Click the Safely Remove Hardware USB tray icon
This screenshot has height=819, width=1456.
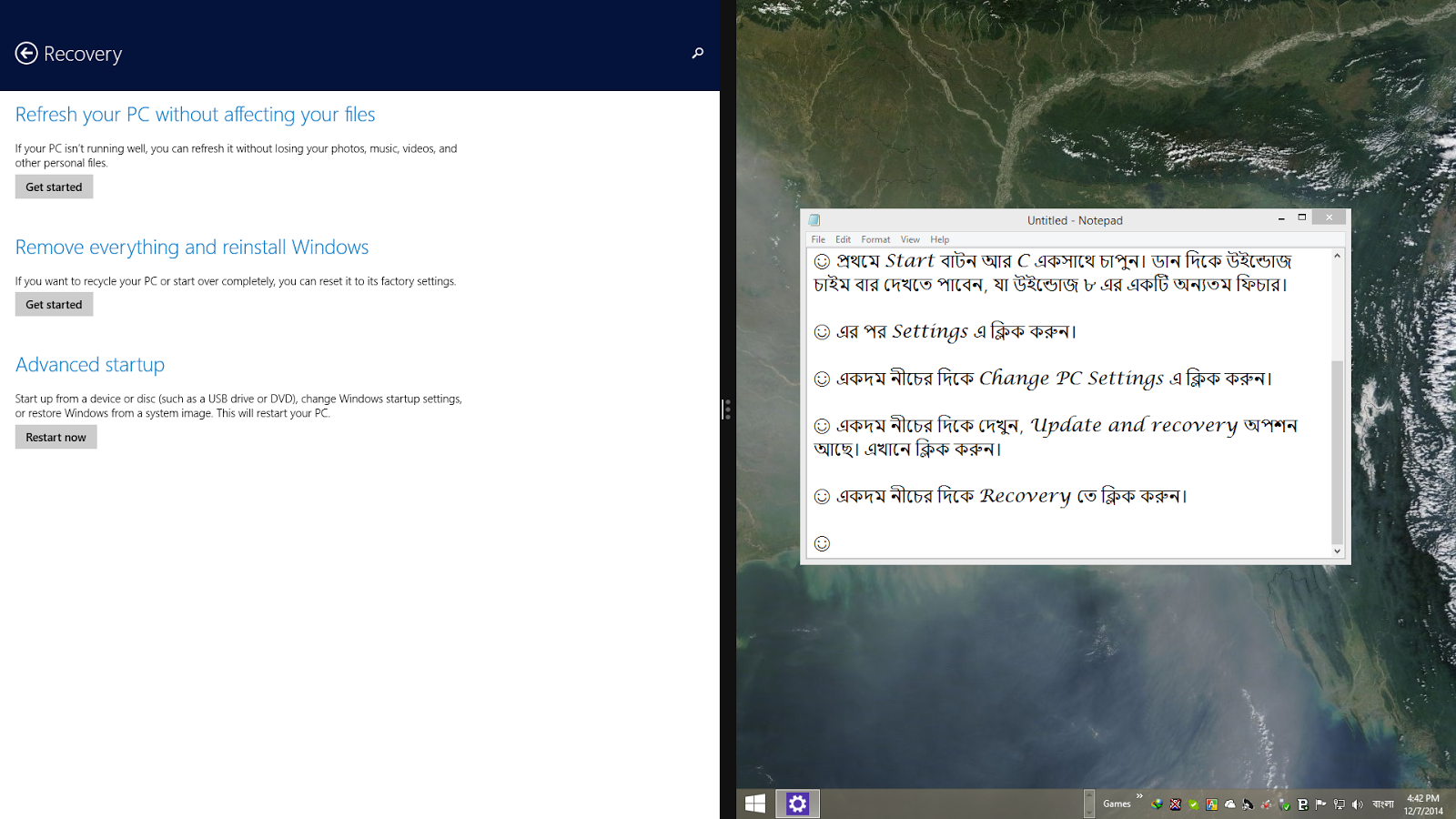click(x=1284, y=804)
